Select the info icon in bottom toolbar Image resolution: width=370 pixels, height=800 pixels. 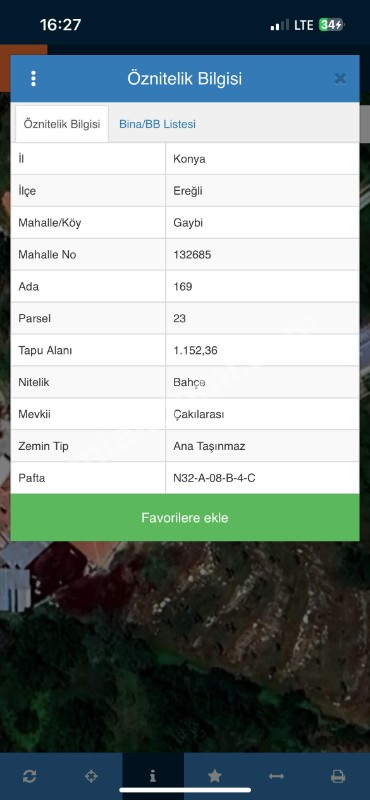[153, 776]
